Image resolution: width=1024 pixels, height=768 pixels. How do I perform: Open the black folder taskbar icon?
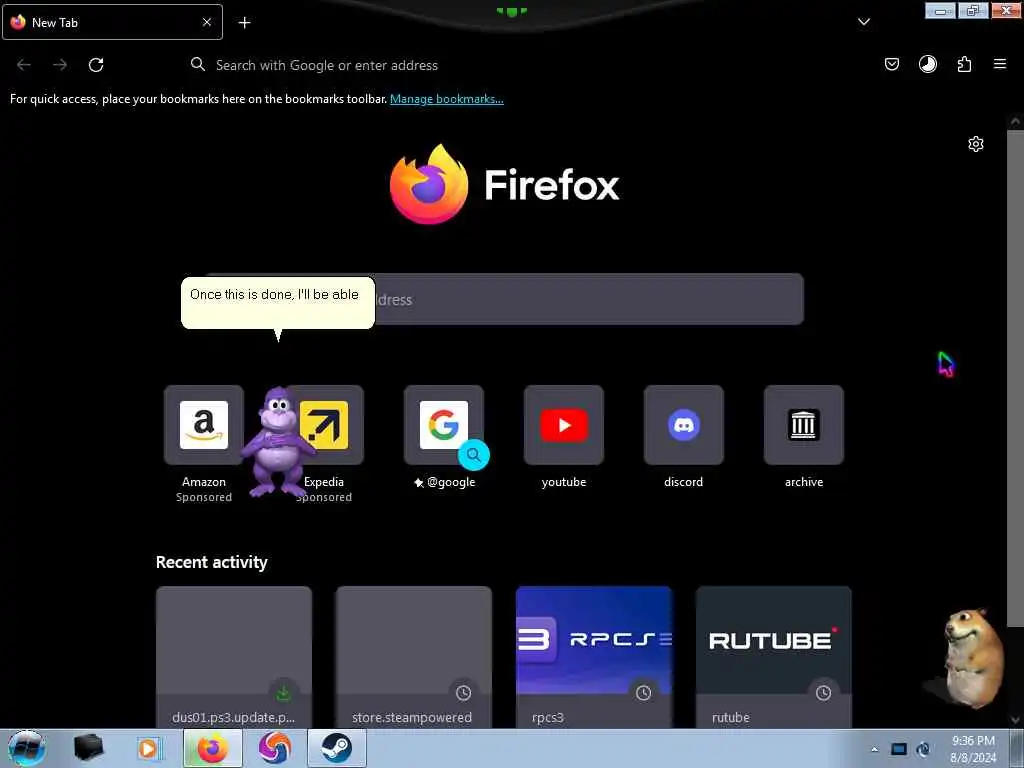point(88,748)
